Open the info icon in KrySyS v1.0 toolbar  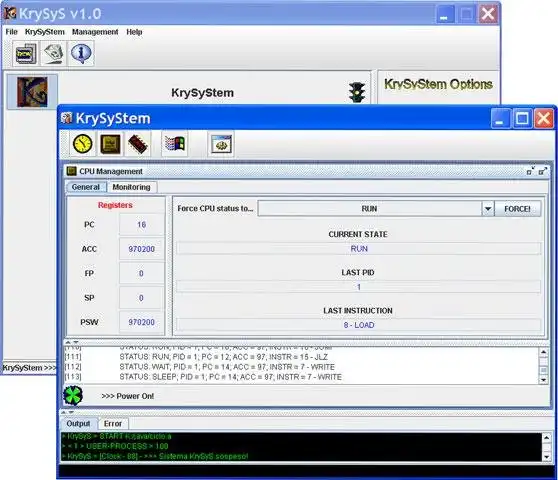pos(81,54)
